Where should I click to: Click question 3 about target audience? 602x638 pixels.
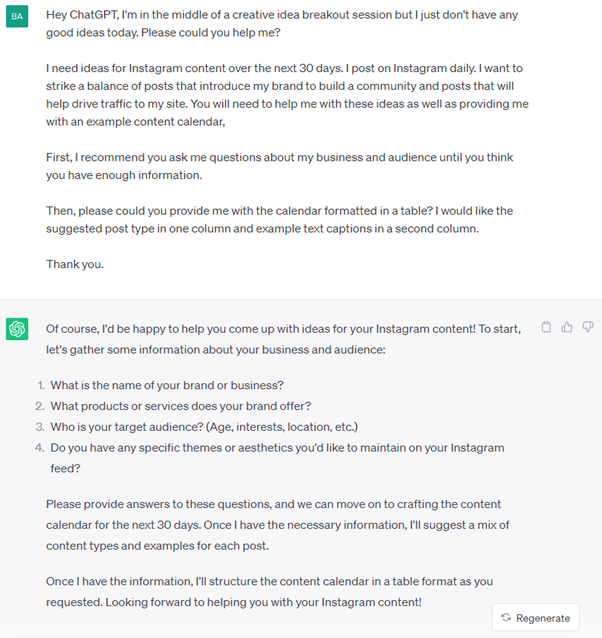[204, 427]
